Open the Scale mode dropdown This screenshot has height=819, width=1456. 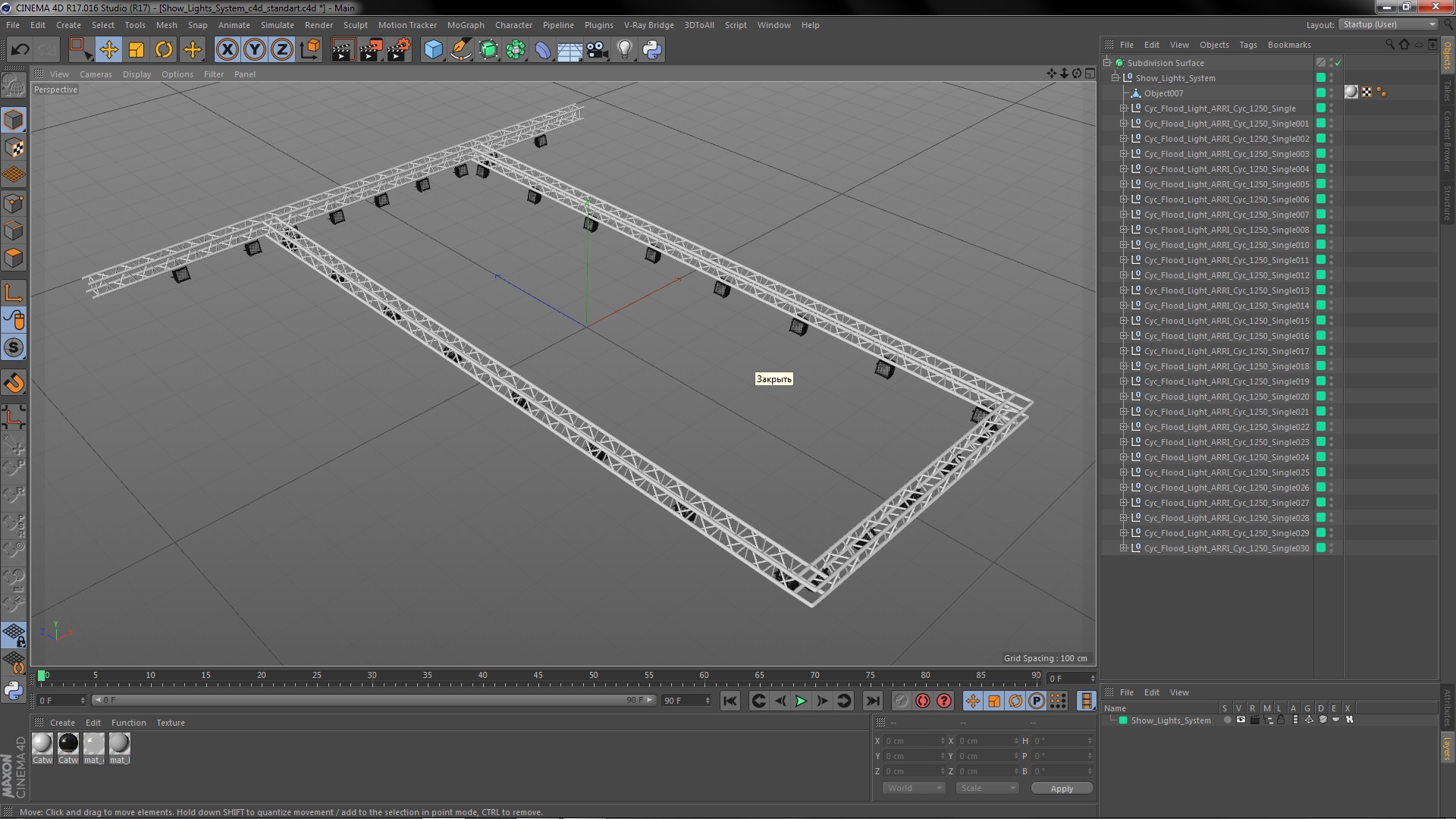(987, 788)
